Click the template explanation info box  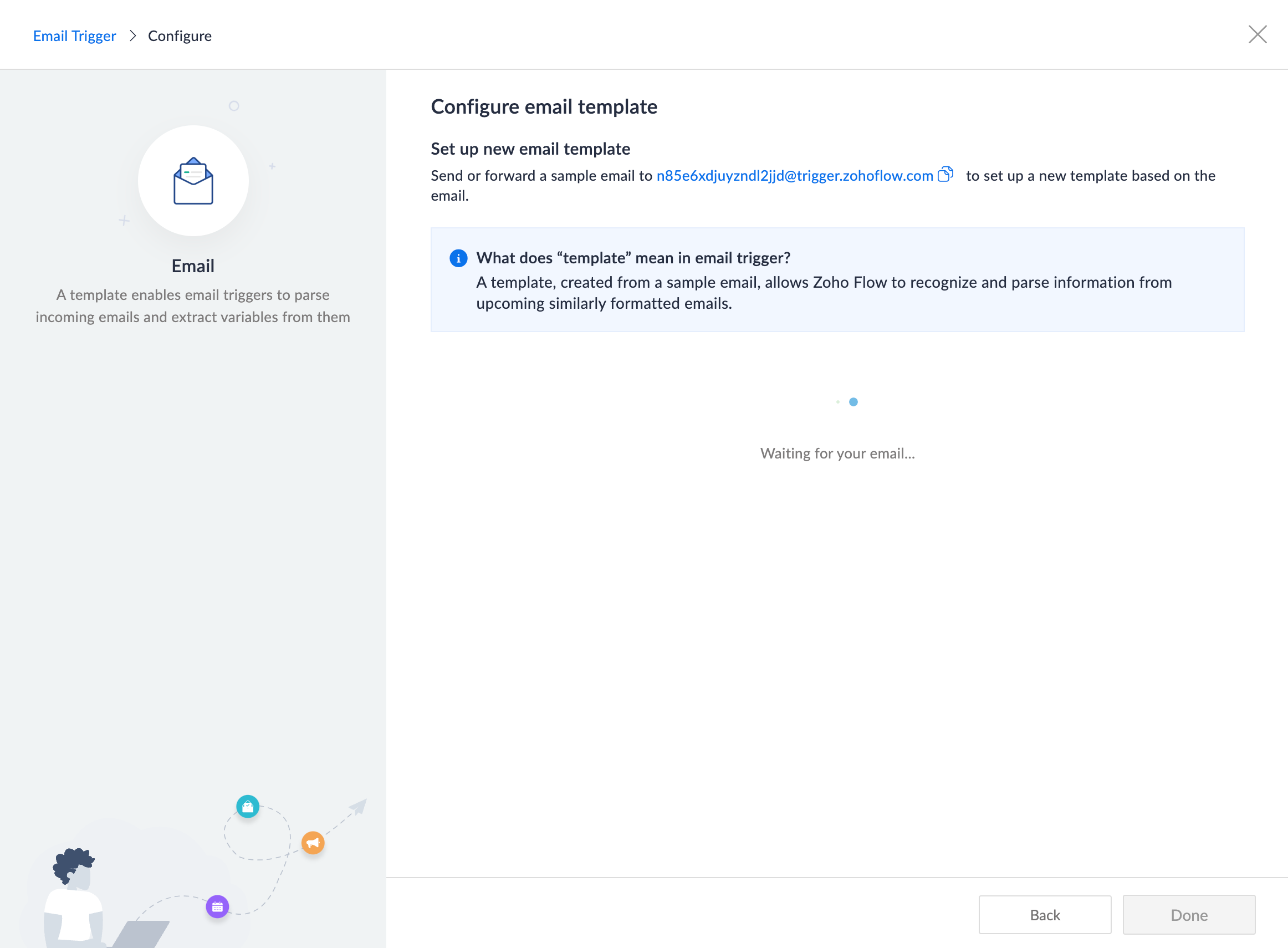pyautogui.click(x=836, y=280)
